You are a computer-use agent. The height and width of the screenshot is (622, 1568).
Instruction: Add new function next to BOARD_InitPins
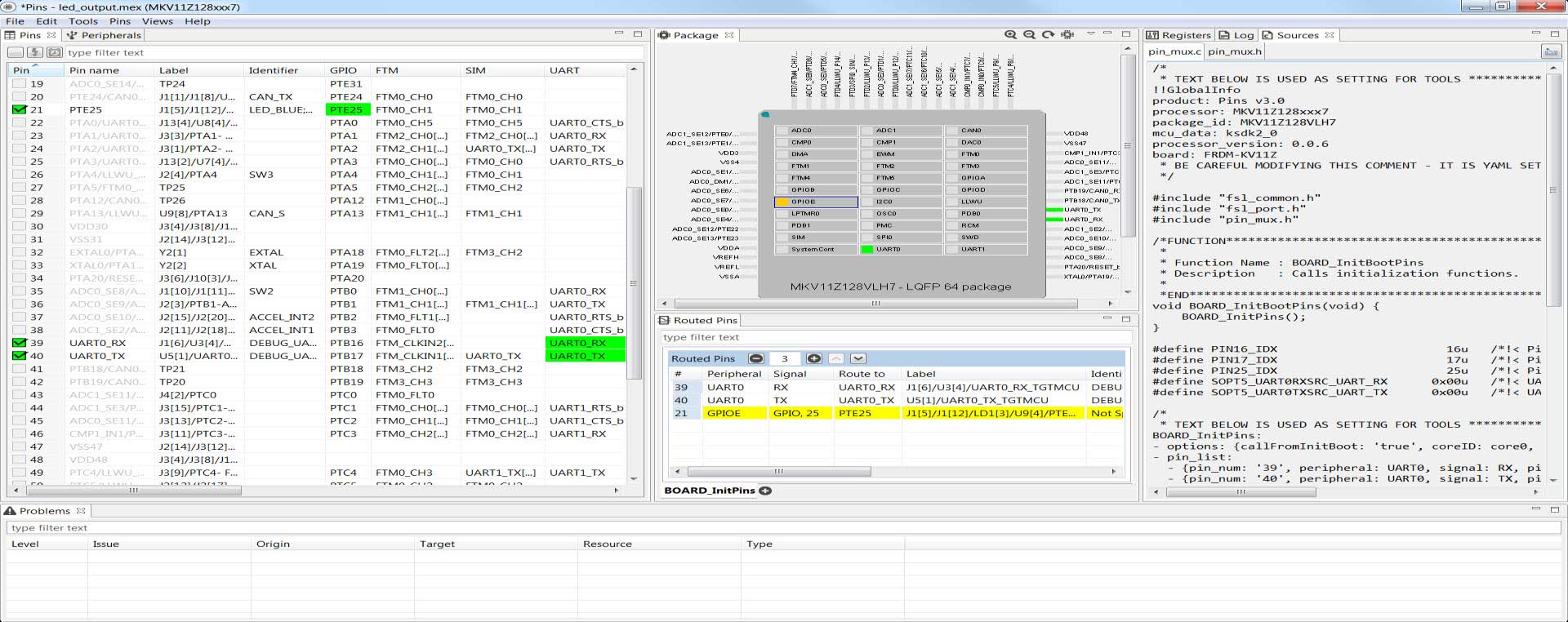pos(765,491)
